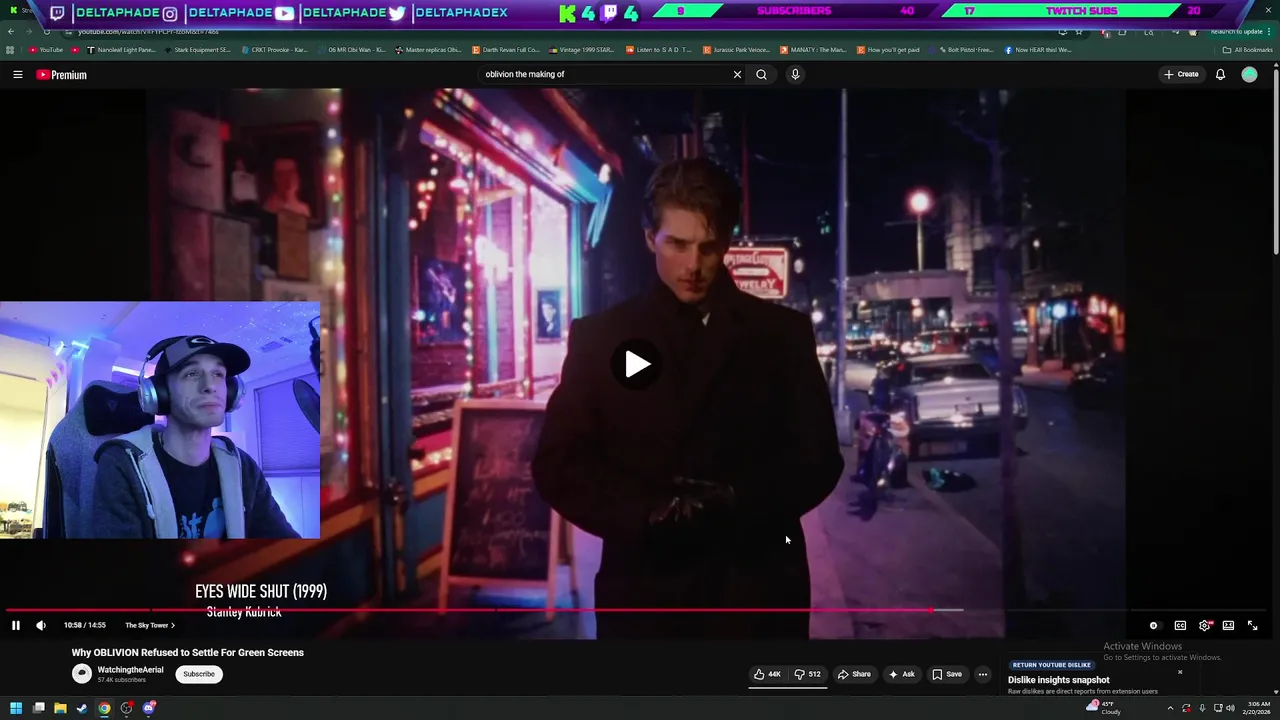This screenshot has height=720, width=1280.
Task: Click 'Relaunch to update' Chrome button
Action: (x=1237, y=32)
